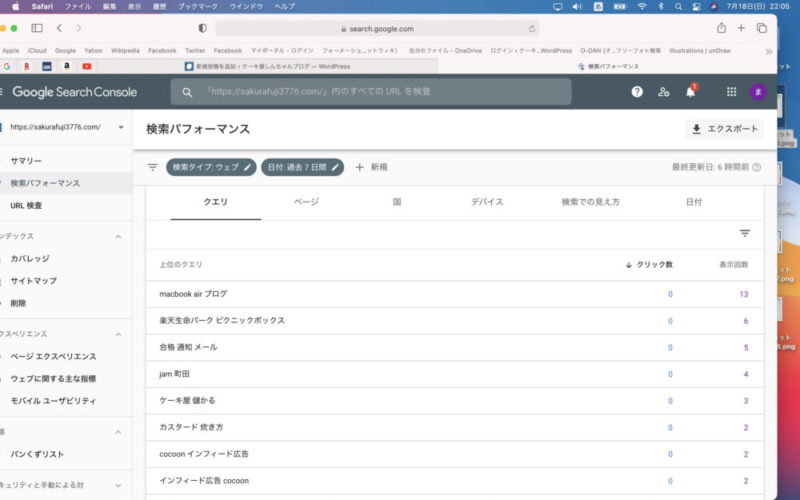
Task: Collapse the section above パンくずリスト
Action: 118,432
